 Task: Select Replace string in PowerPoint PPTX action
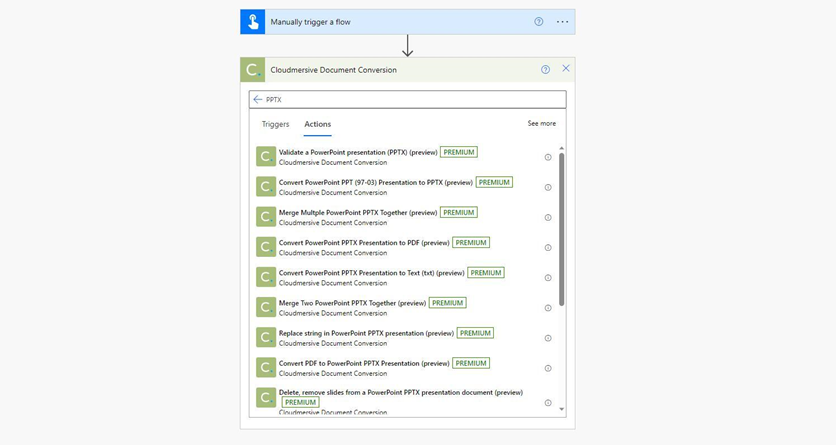(x=366, y=333)
